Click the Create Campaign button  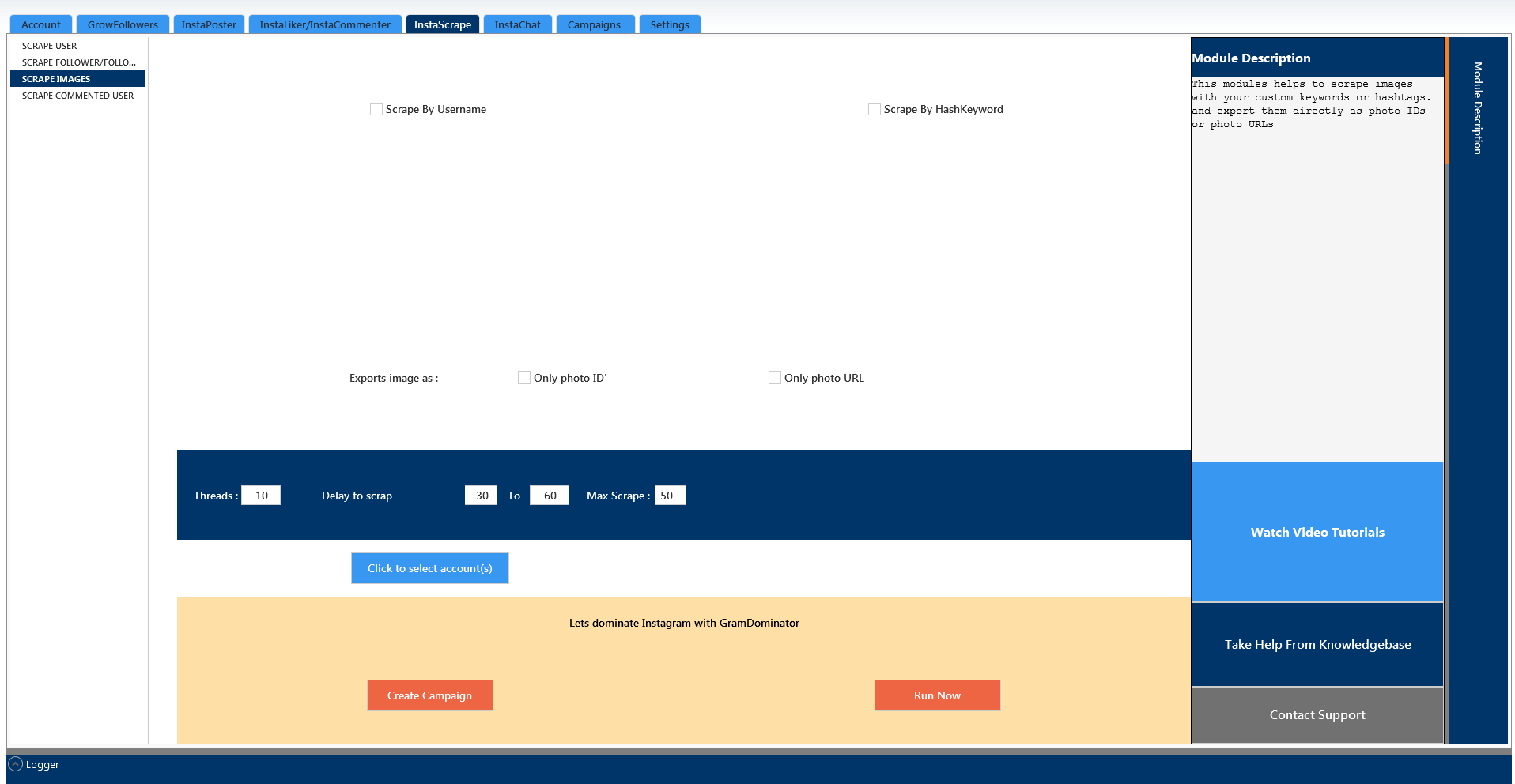point(429,695)
